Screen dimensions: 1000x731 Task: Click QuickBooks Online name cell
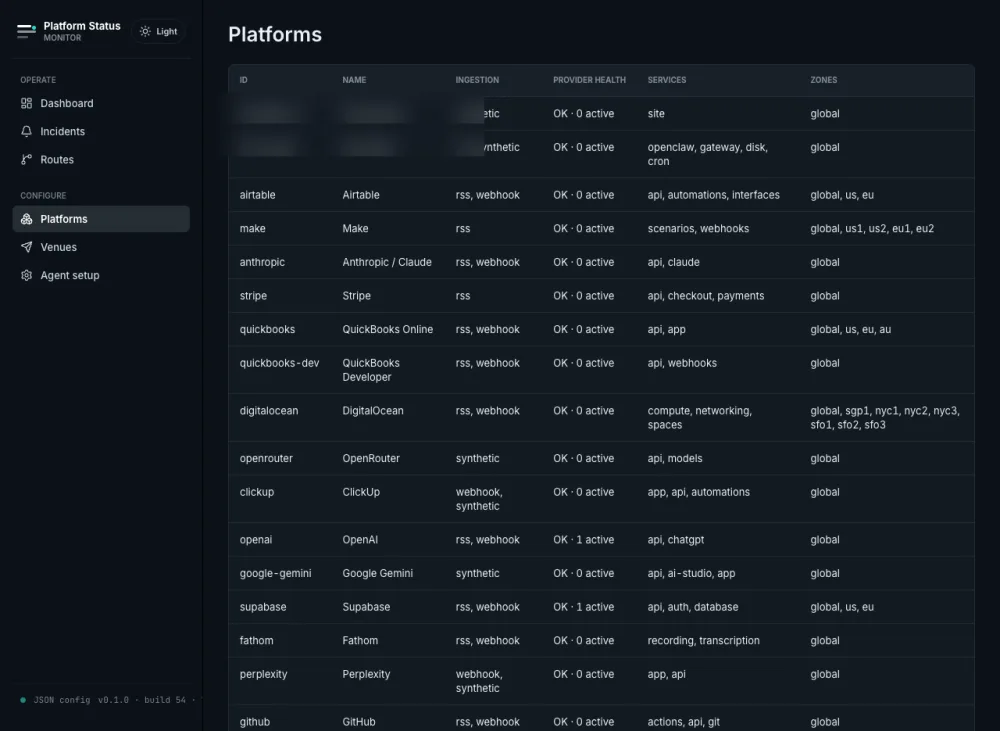388,329
